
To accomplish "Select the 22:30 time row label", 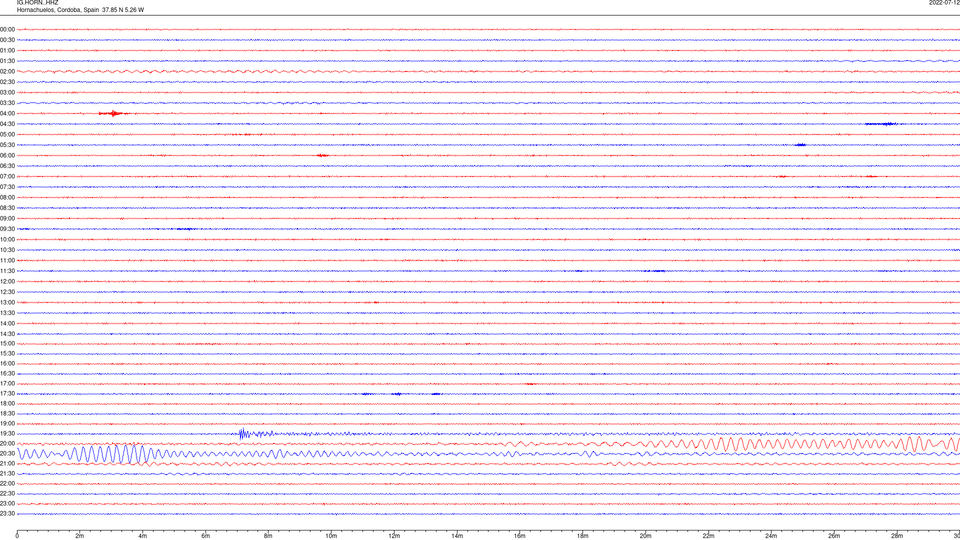I will [7, 493].
